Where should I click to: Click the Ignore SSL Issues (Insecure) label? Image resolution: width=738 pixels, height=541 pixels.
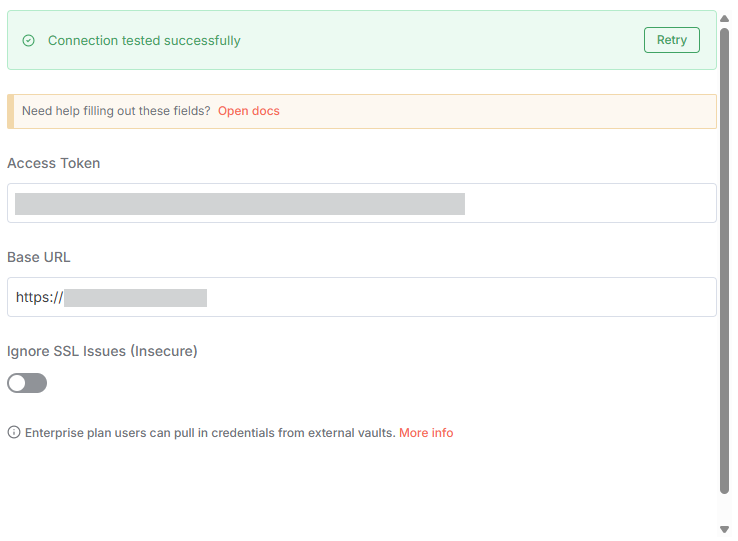[x=102, y=351]
